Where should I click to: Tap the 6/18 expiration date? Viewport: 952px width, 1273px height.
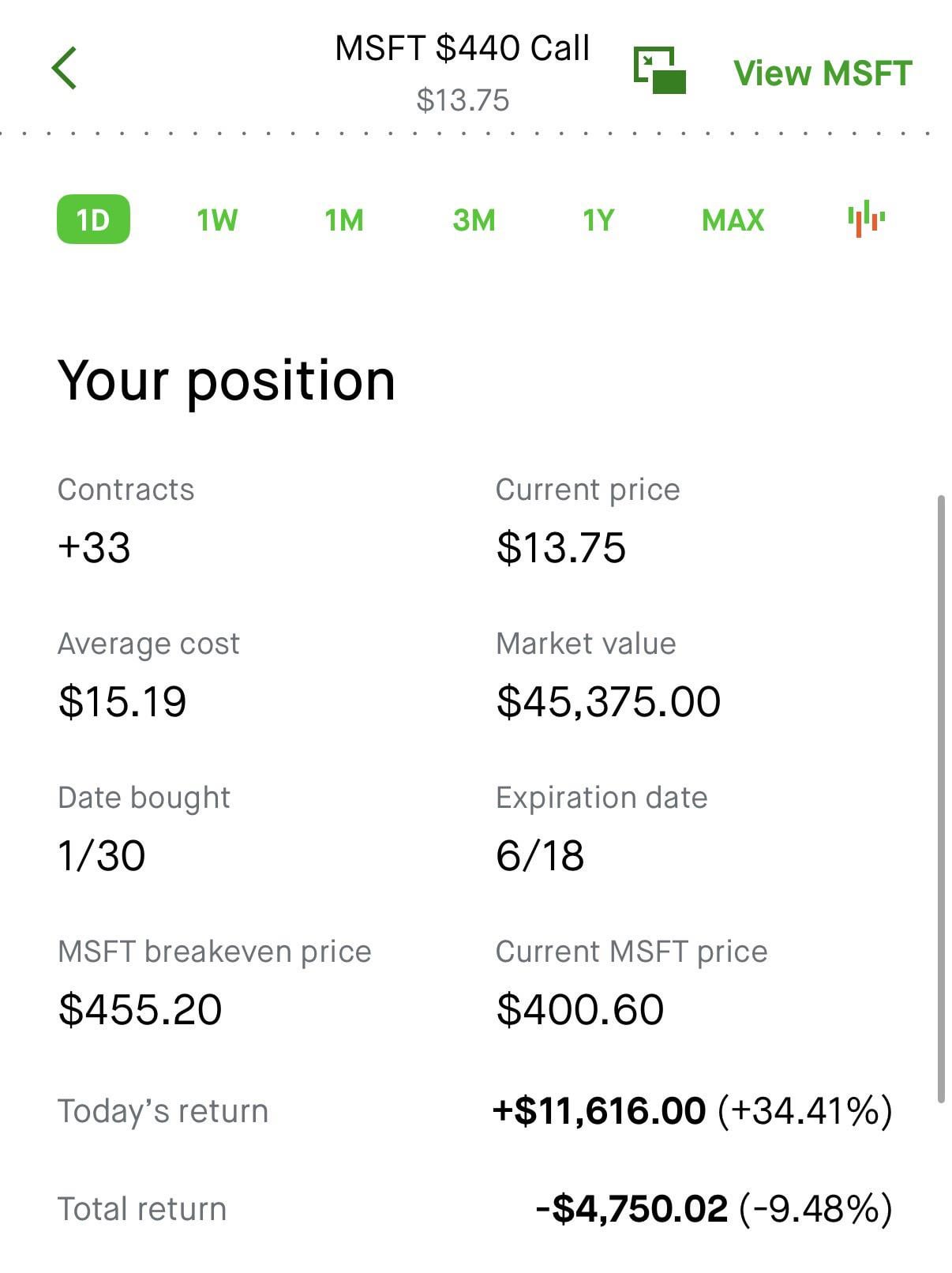[x=540, y=855]
